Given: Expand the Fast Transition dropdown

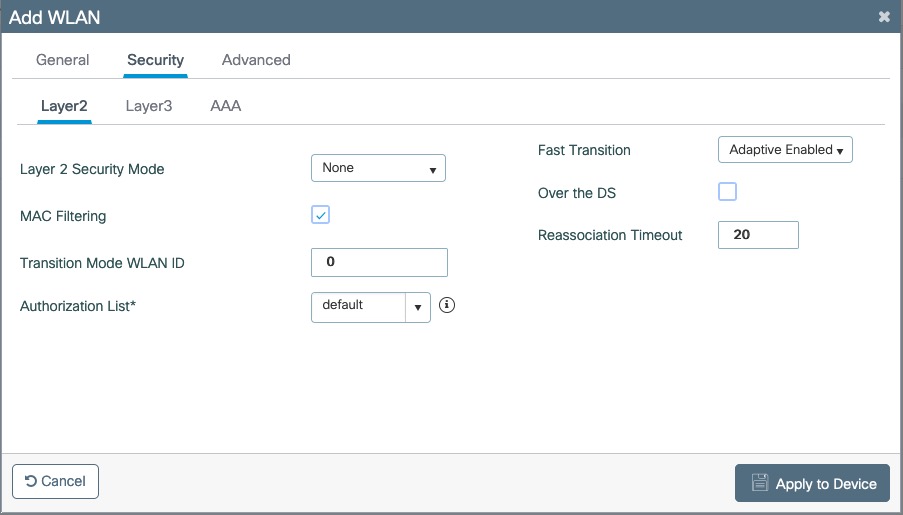Looking at the screenshot, I should pyautogui.click(x=785, y=150).
